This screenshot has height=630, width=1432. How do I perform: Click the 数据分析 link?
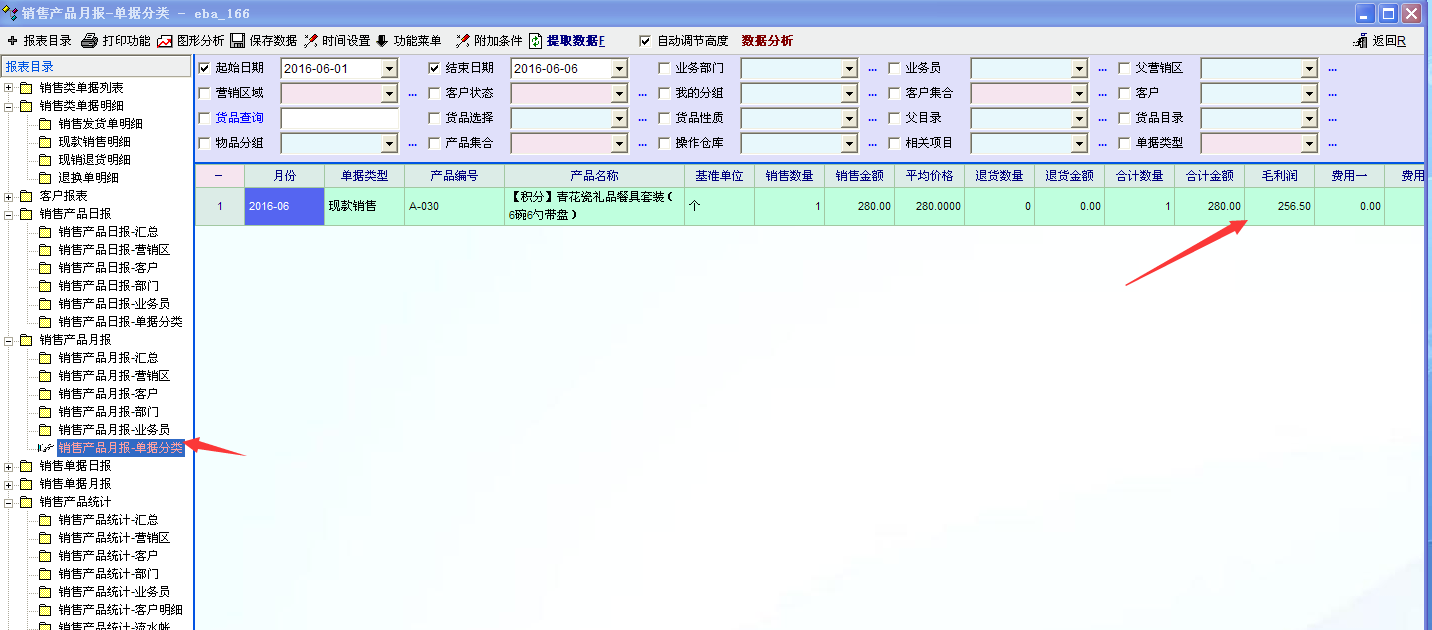(x=767, y=41)
